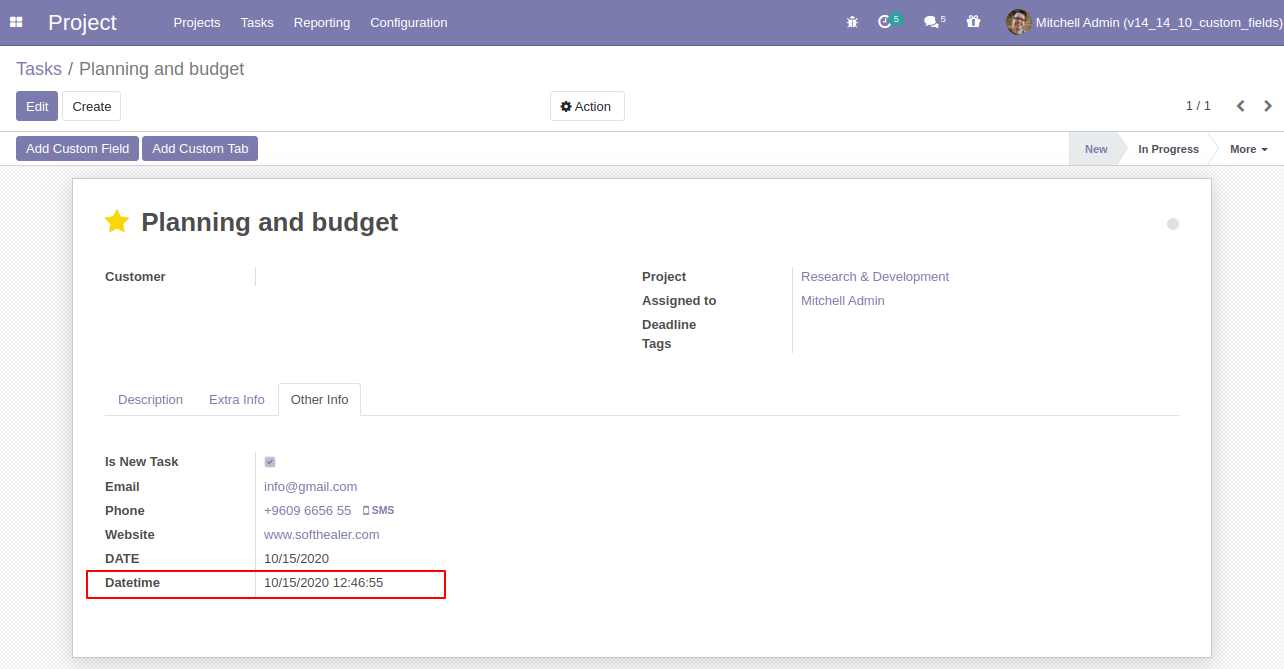Open the Description tab
This screenshot has width=1284, height=669.
(x=150, y=400)
